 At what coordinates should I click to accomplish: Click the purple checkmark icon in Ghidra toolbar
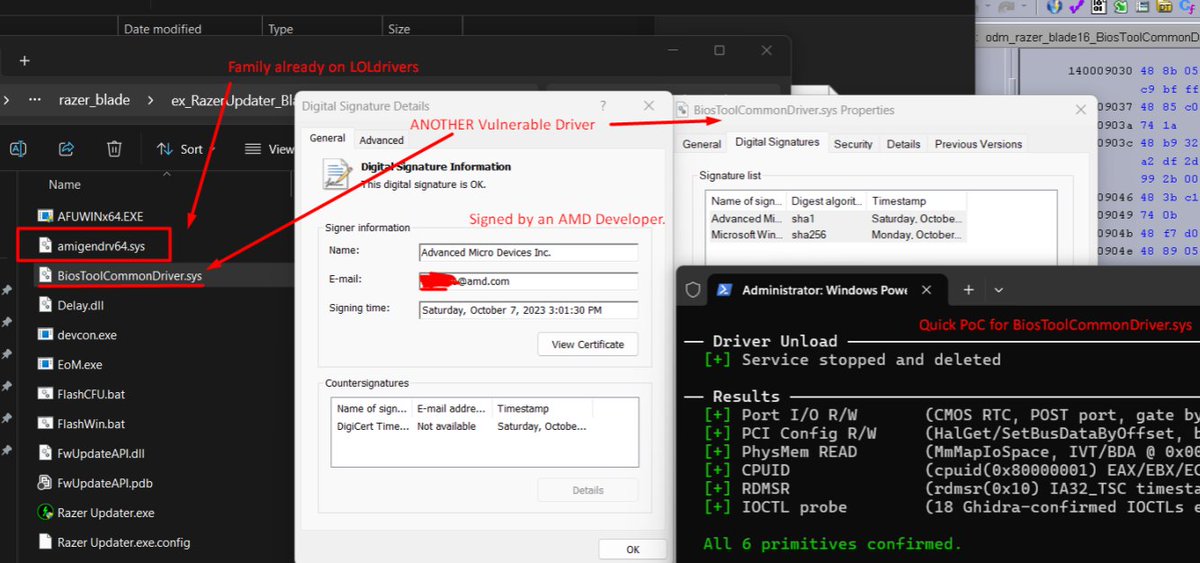tap(1077, 7)
